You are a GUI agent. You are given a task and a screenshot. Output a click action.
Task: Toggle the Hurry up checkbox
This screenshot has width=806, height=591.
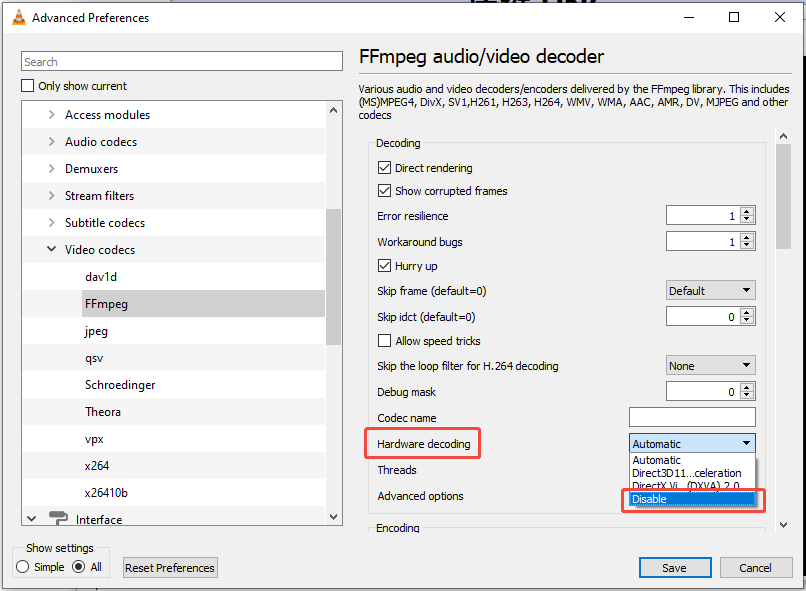384,266
